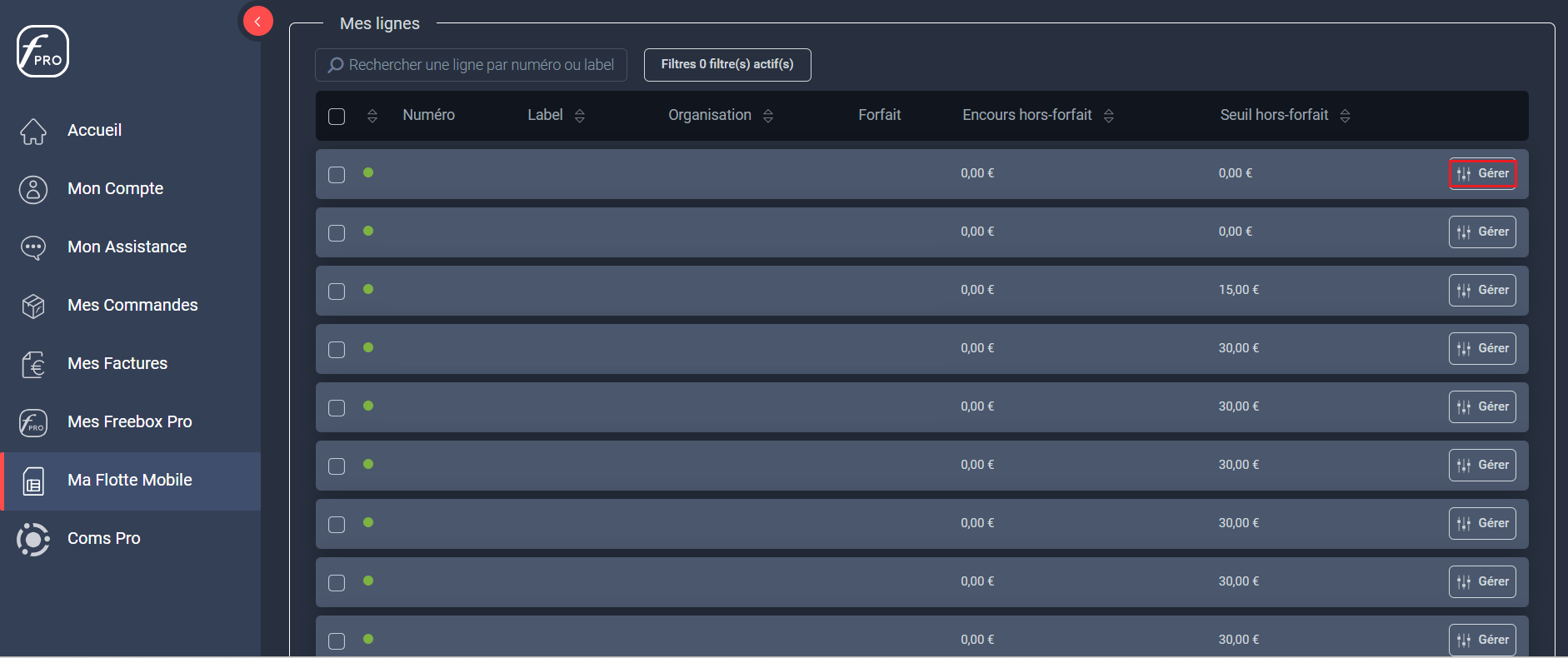Viewport: 1568px width, 658px height.
Task: Open Mes Freebox Pro via its sidebar icon
Action: coord(33,422)
